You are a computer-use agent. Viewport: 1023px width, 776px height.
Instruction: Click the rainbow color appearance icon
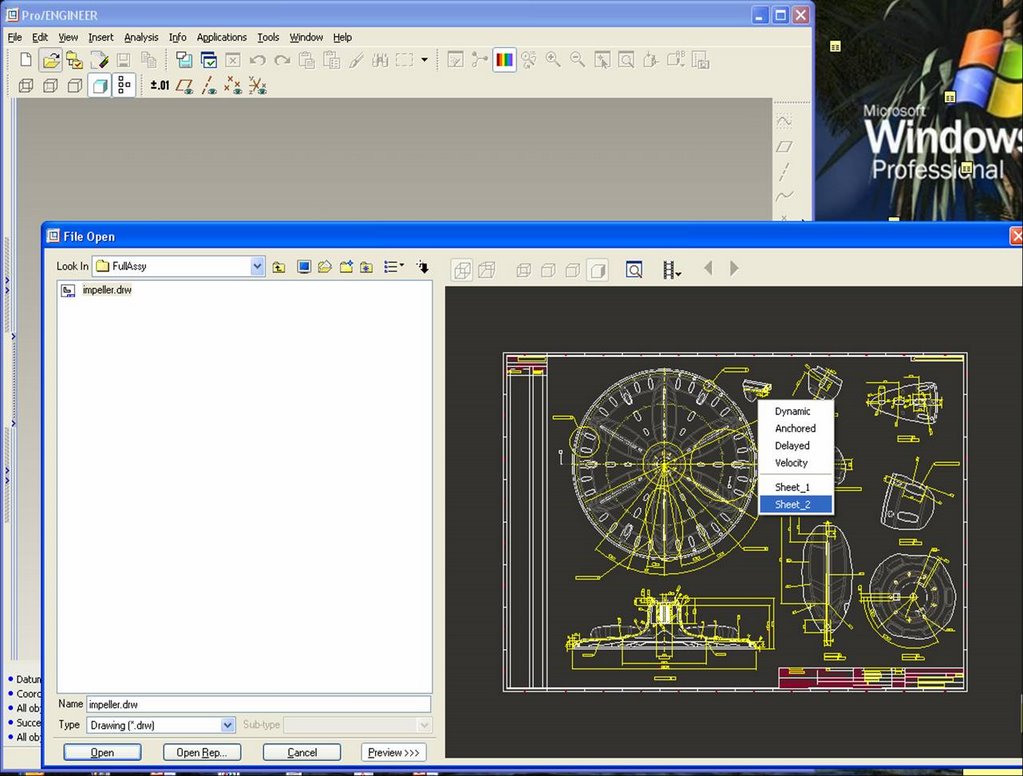pos(504,60)
